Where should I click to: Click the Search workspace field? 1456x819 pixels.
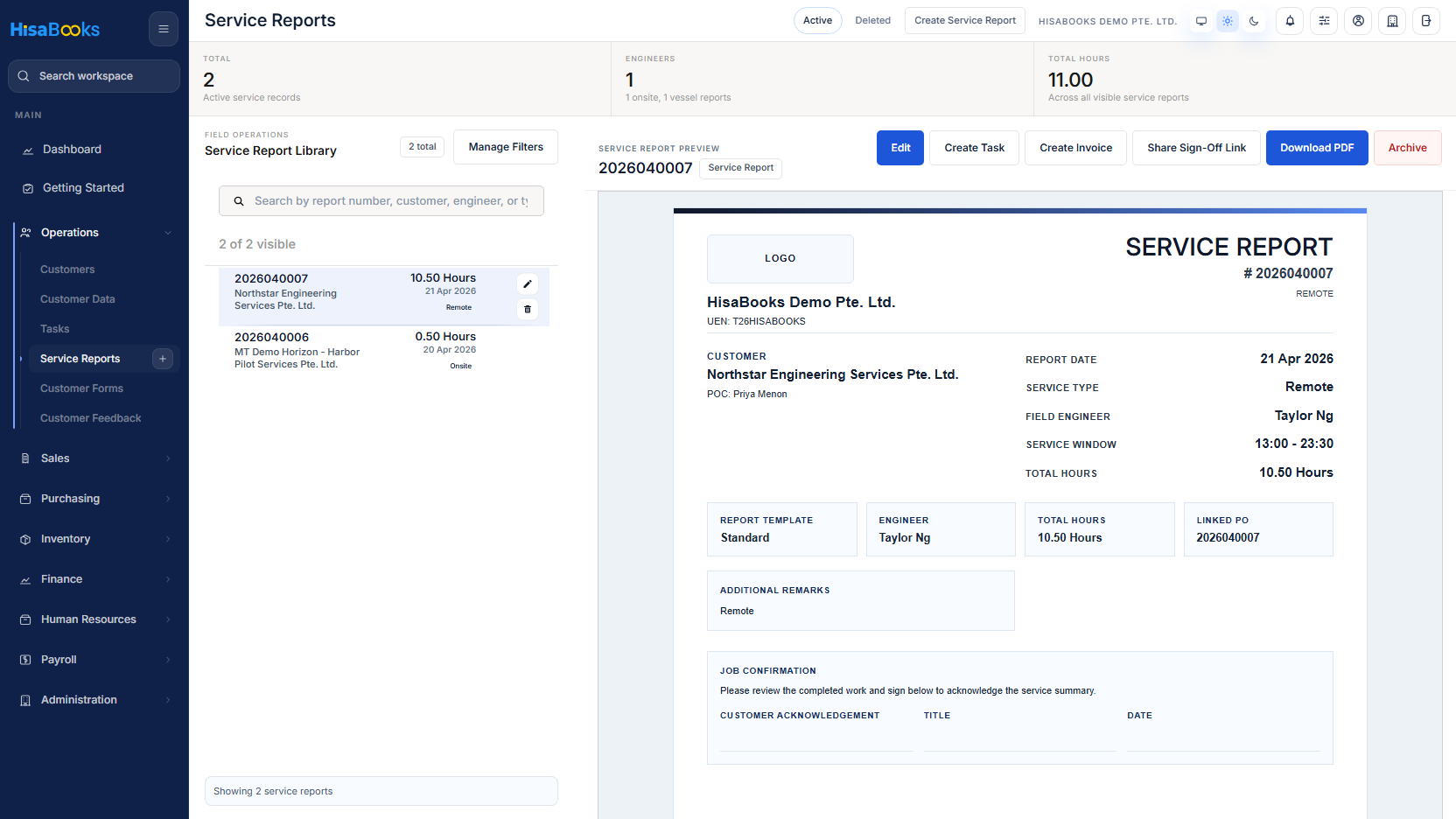[x=94, y=76]
